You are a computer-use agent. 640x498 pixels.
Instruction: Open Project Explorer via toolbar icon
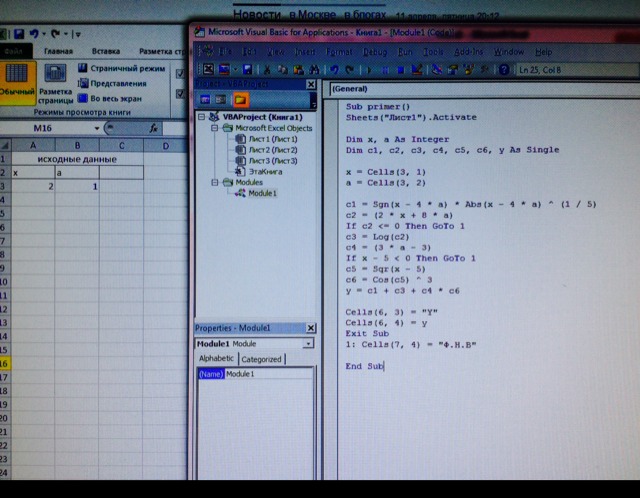point(437,70)
